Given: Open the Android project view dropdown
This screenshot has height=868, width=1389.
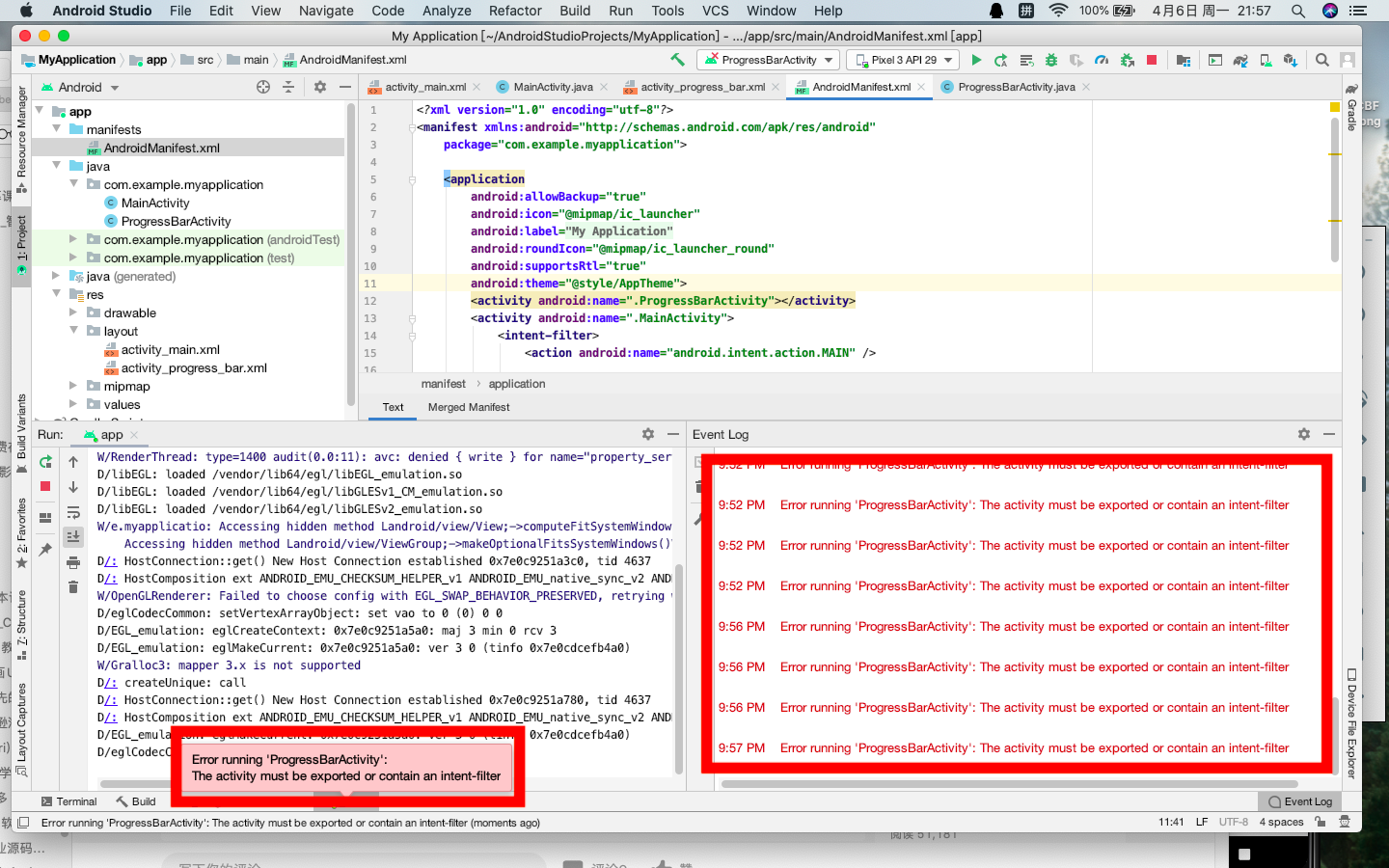Looking at the screenshot, I should coord(80,87).
